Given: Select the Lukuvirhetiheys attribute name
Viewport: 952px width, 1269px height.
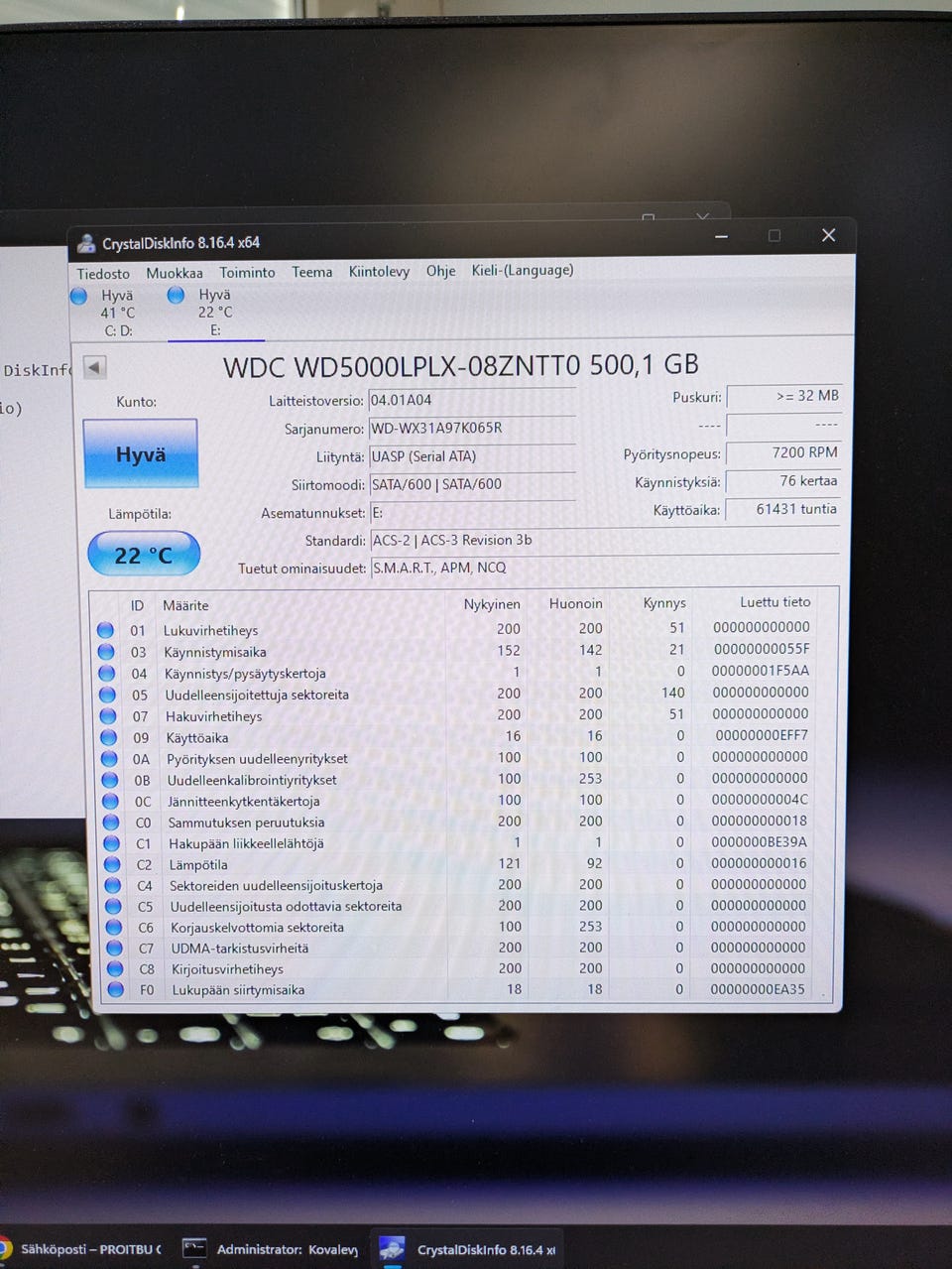Looking at the screenshot, I should coord(210,630).
